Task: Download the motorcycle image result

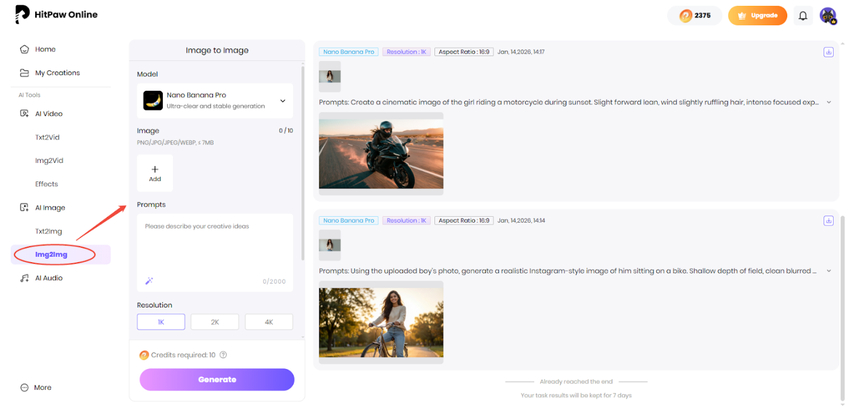Action: [x=828, y=52]
